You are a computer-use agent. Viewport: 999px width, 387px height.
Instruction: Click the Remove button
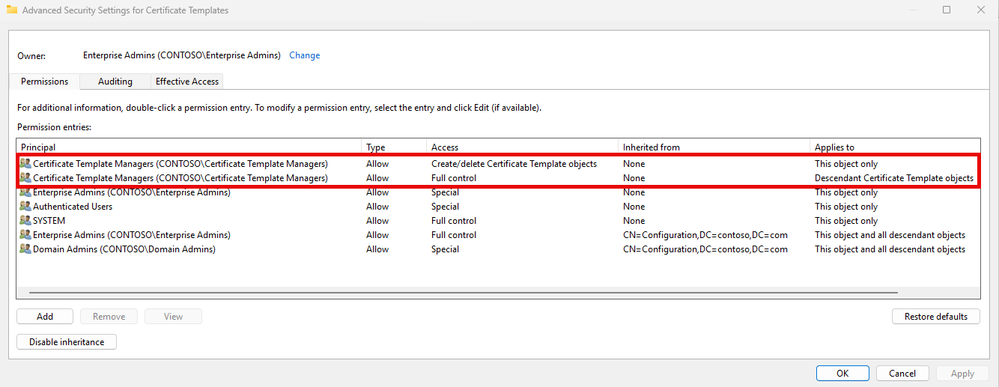click(109, 316)
